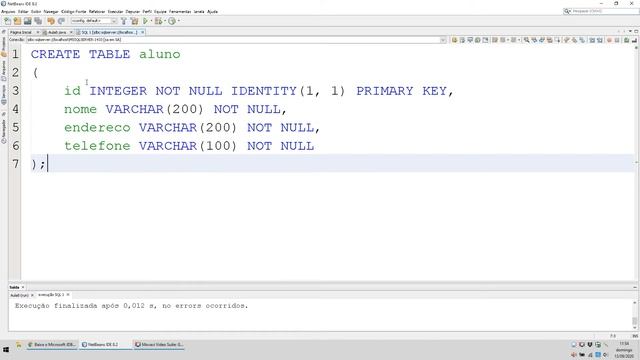Open the Ferramentas menu
The width and height of the screenshot is (640, 360).
click(180, 11)
